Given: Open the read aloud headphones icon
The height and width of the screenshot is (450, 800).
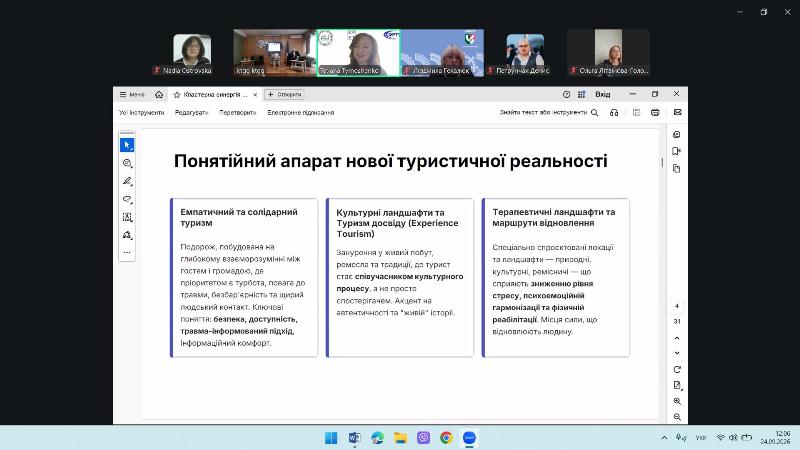Looking at the screenshot, I should tap(614, 112).
